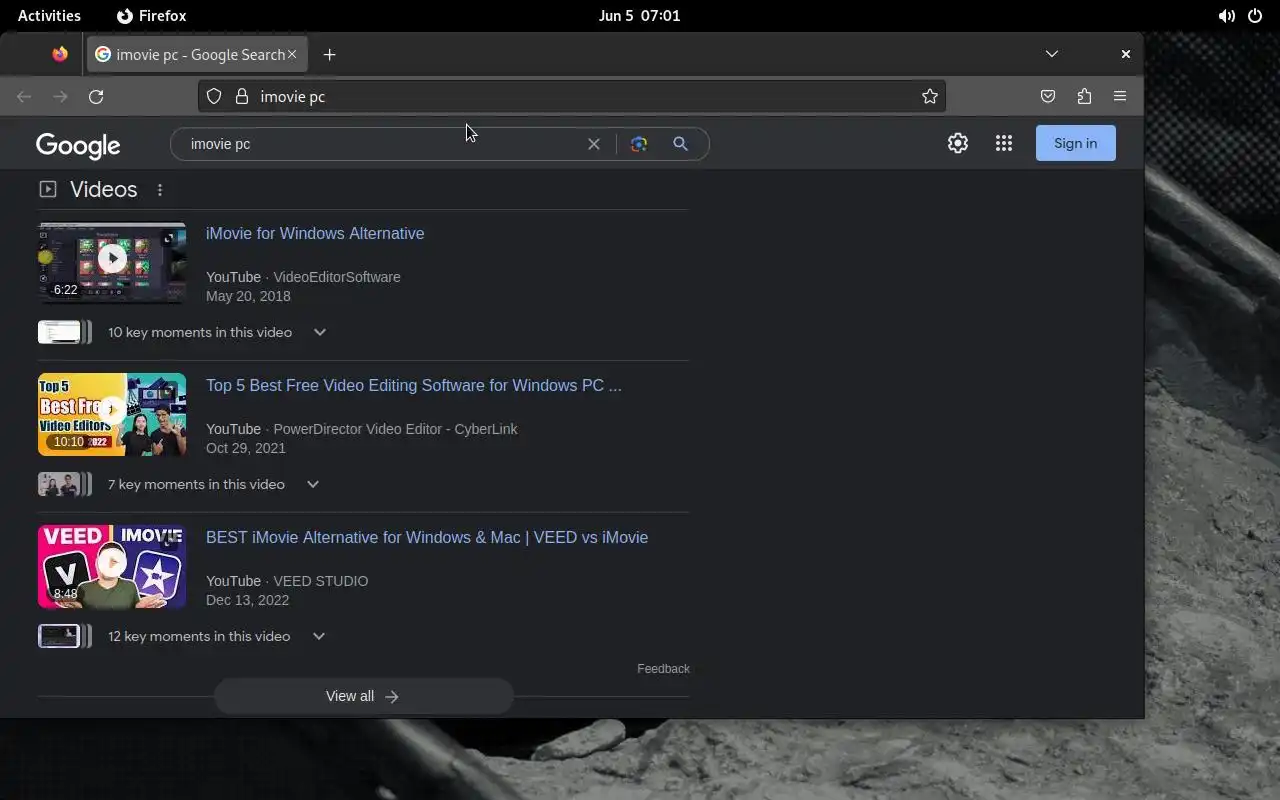Click the VEED STUDIO channel name
This screenshot has height=800, width=1280.
pos(320,581)
